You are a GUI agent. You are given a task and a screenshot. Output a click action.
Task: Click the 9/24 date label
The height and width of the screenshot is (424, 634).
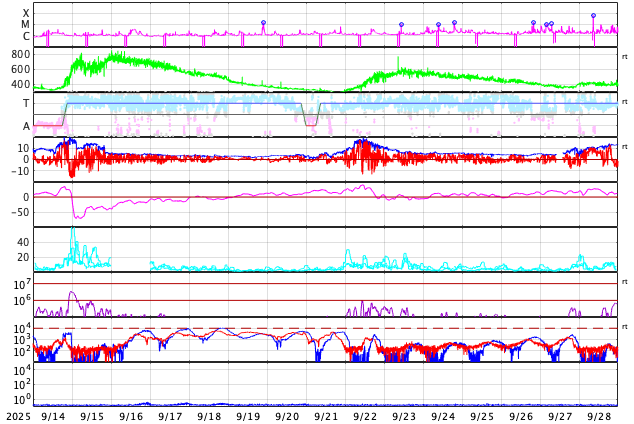click(443, 415)
